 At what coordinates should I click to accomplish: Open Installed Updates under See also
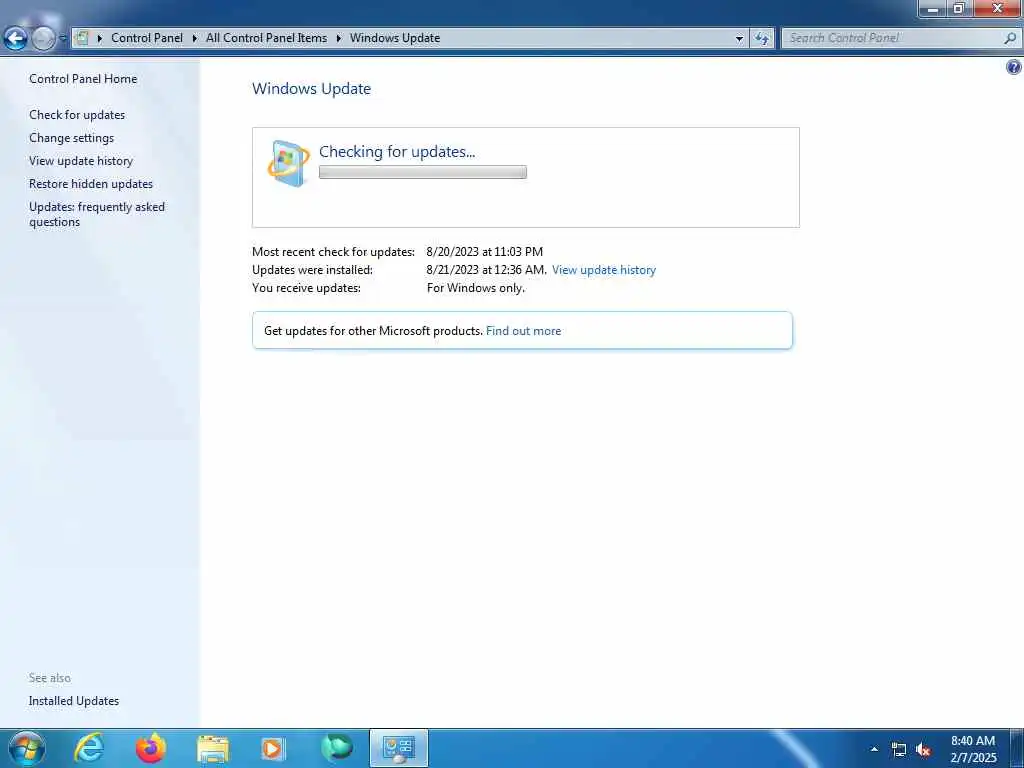coord(74,701)
